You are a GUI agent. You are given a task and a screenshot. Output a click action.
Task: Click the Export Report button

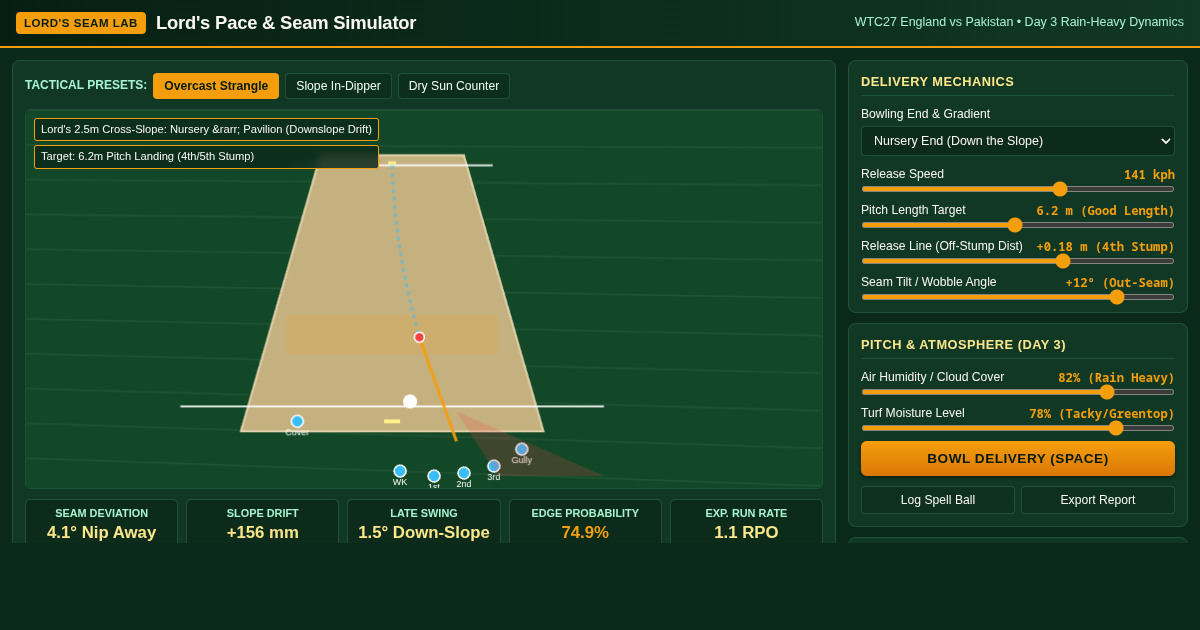coord(1098,500)
